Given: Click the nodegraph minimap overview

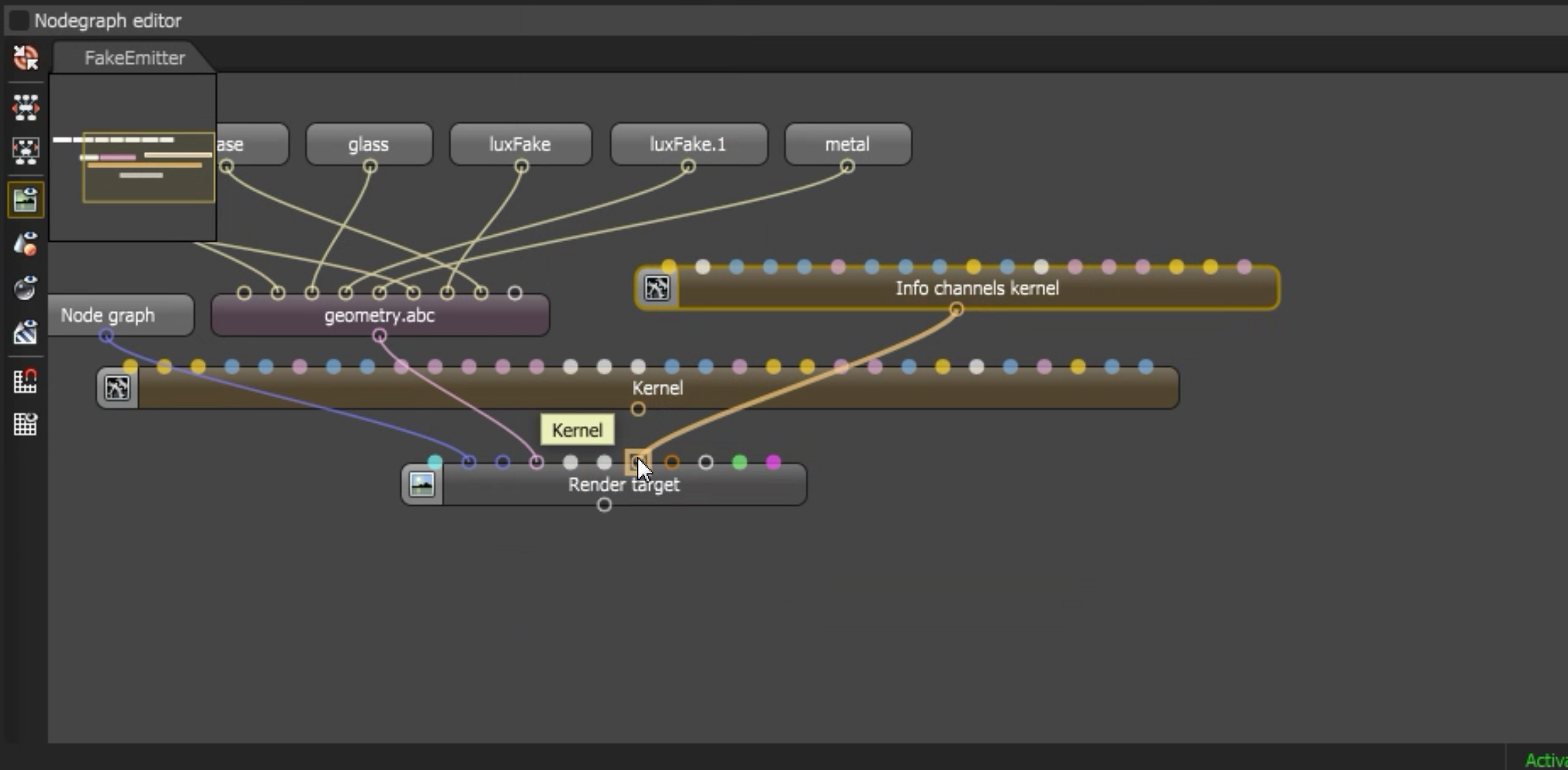Looking at the screenshot, I should tap(133, 157).
